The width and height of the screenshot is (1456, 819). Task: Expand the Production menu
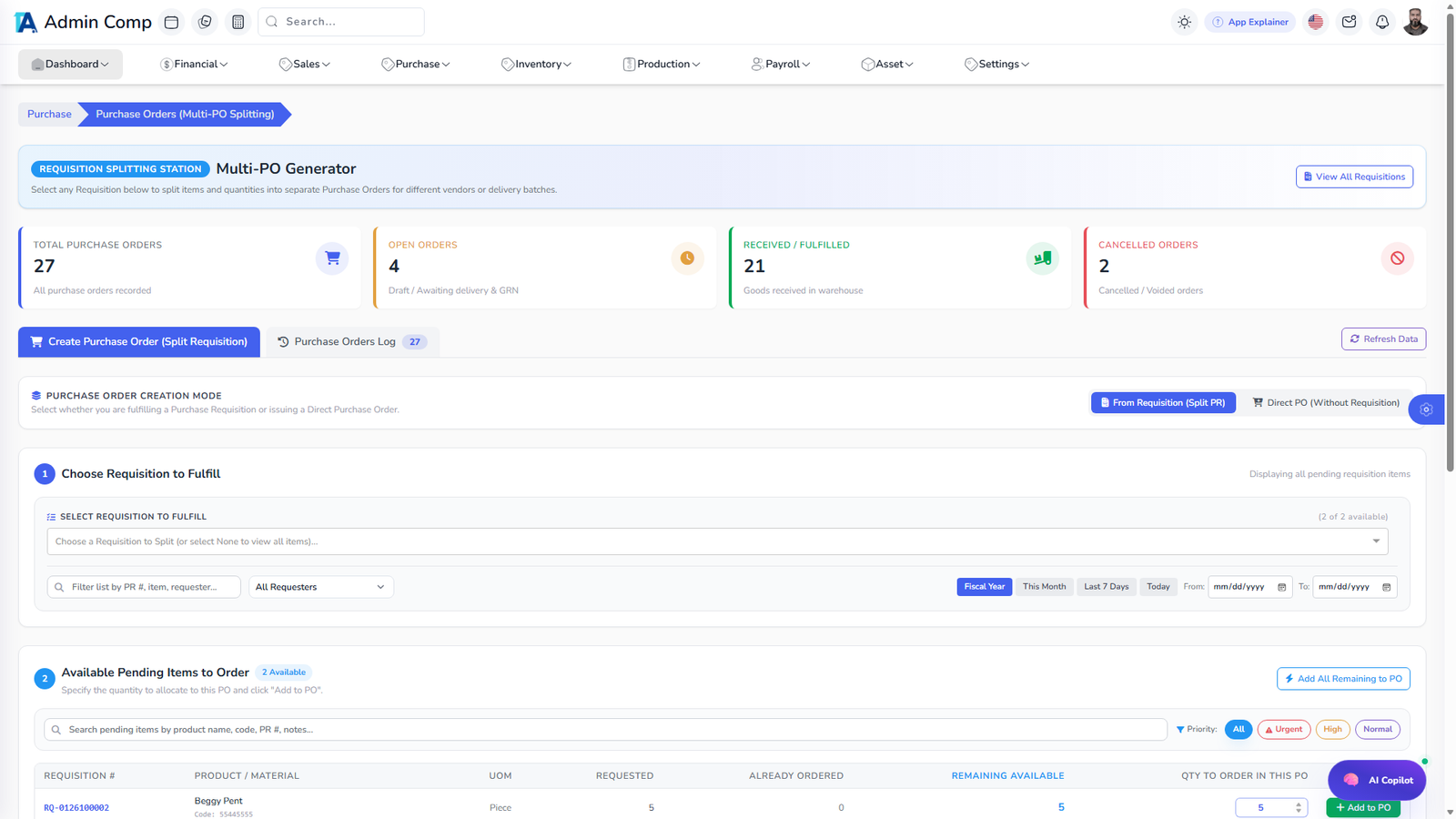click(662, 64)
